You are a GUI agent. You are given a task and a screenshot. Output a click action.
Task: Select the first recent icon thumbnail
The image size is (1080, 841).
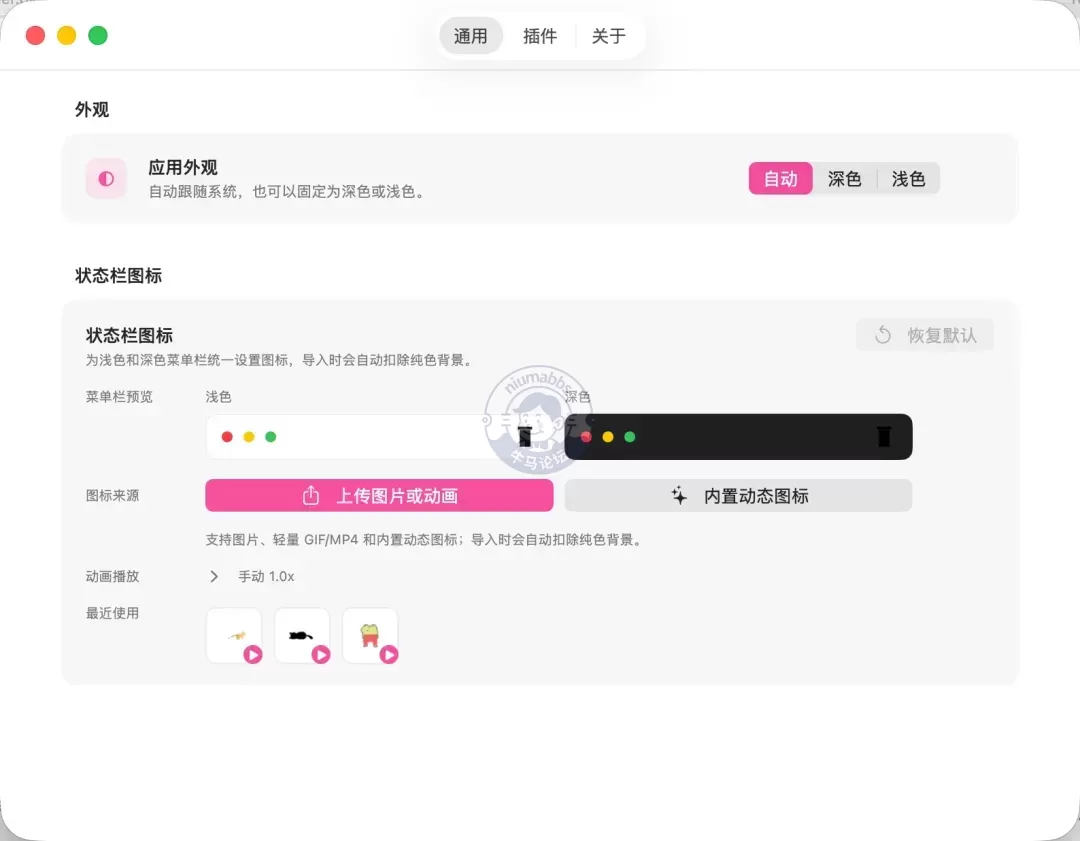[x=234, y=635]
